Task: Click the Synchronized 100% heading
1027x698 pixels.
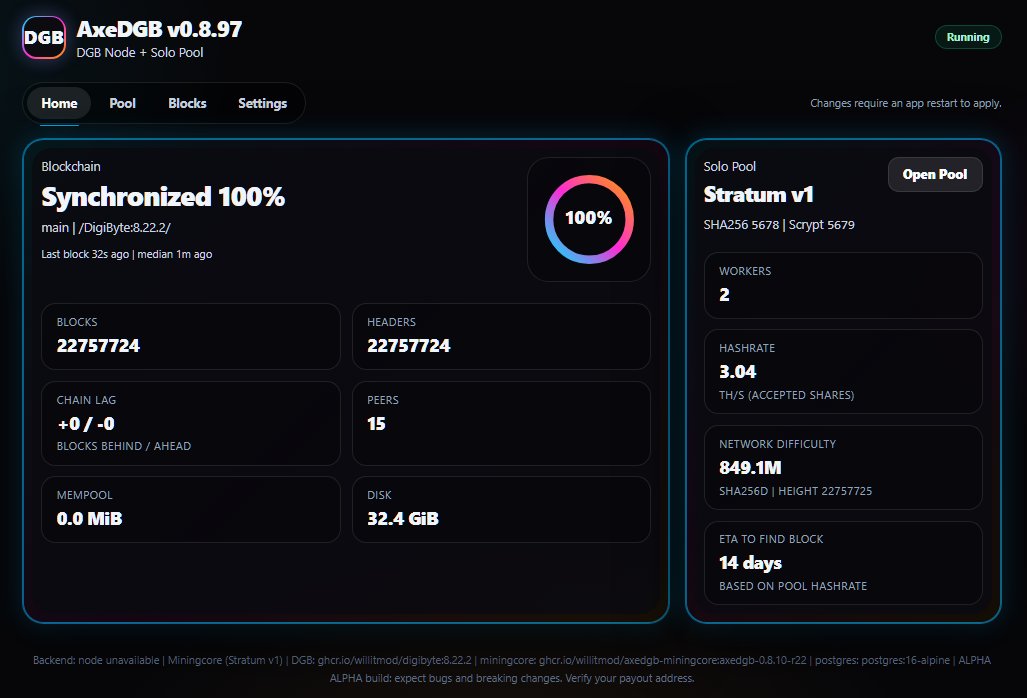Action: click(x=163, y=197)
